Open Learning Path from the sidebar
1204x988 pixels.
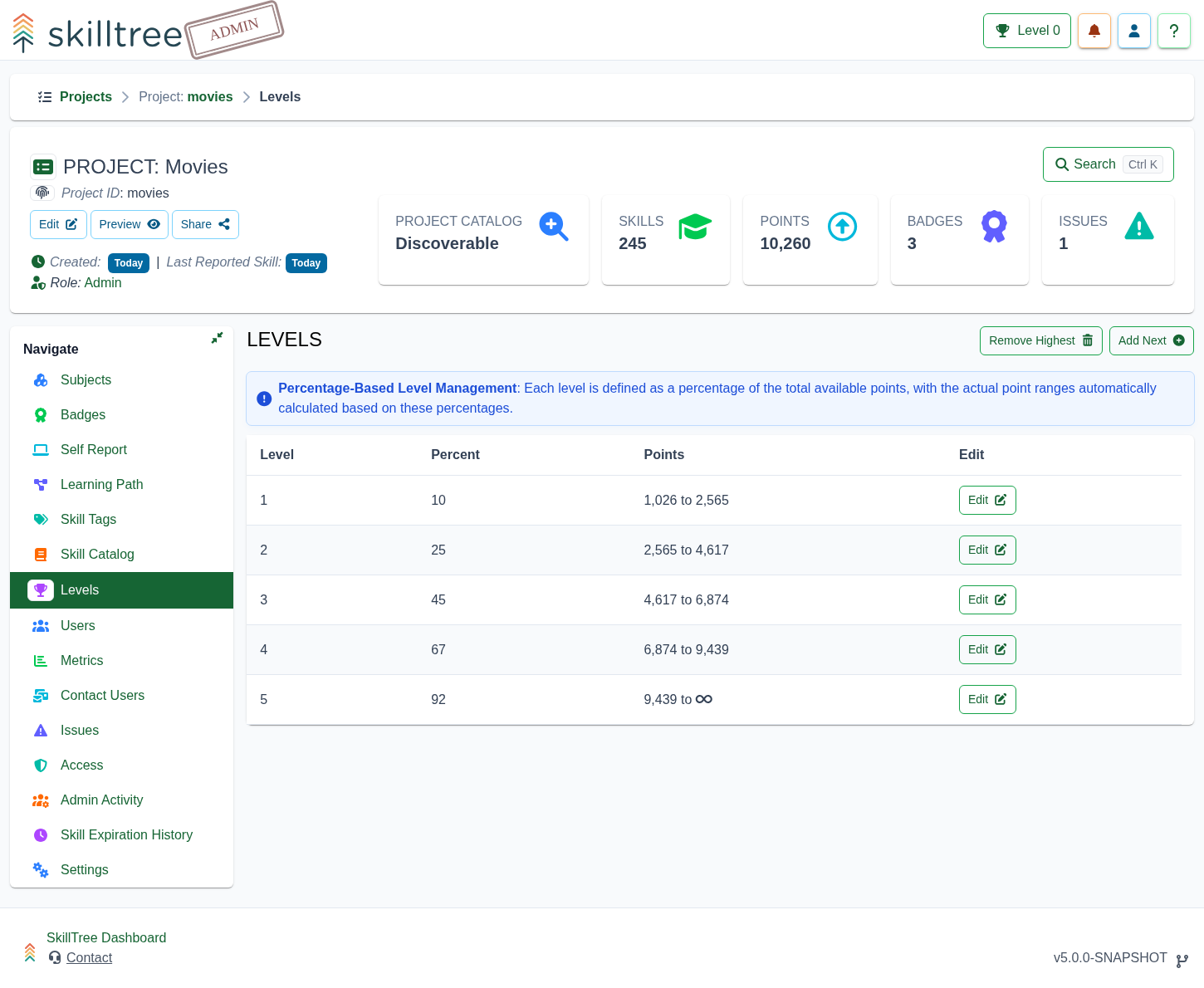[121, 485]
